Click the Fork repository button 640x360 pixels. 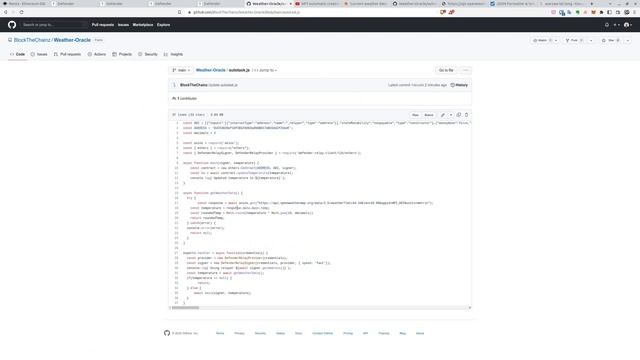coord(574,40)
